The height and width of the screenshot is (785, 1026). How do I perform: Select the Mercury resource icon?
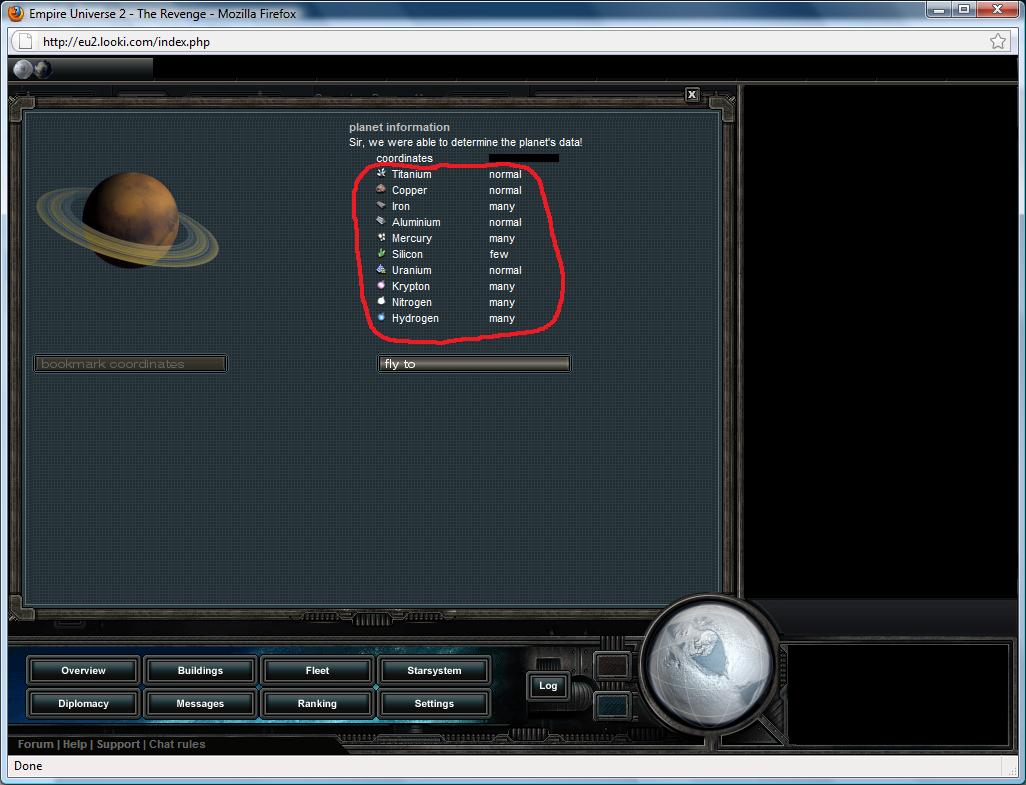(381, 237)
